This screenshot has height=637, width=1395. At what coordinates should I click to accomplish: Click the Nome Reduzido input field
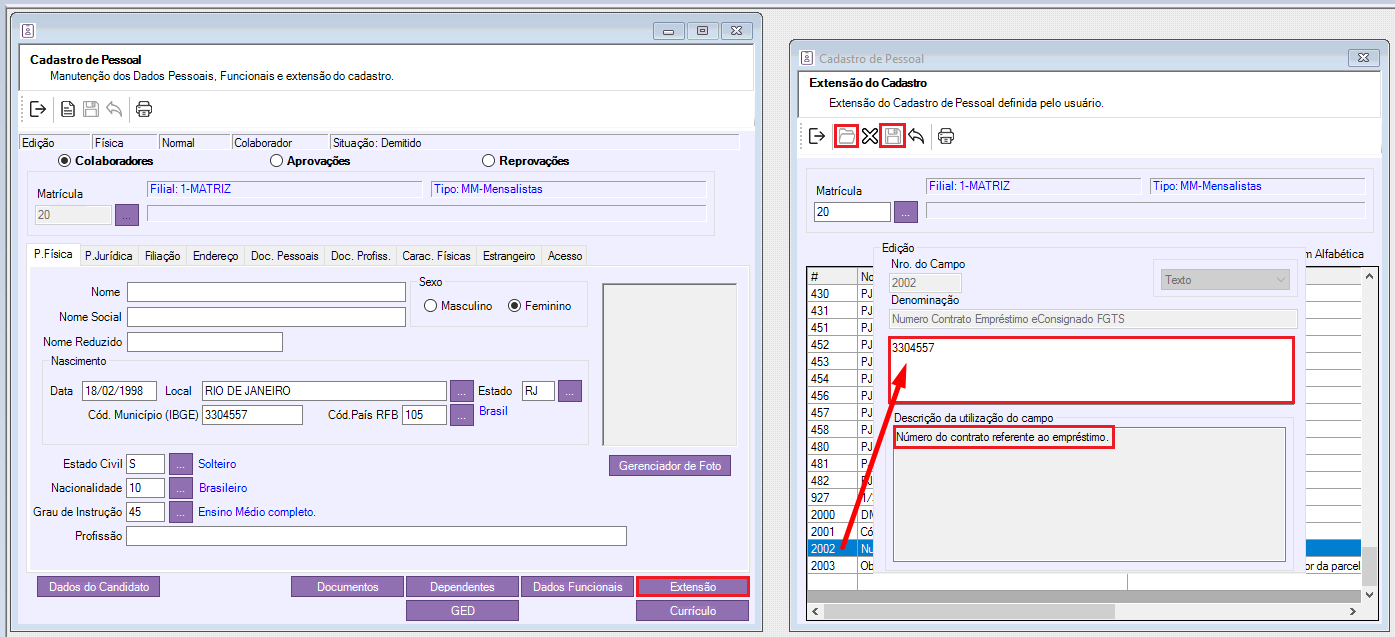(205, 342)
